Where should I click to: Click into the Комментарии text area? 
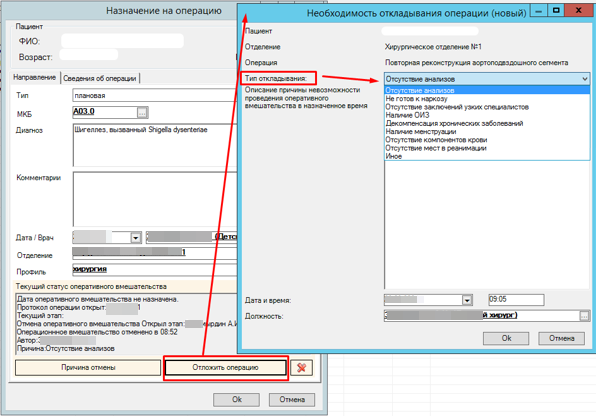[x=155, y=199]
